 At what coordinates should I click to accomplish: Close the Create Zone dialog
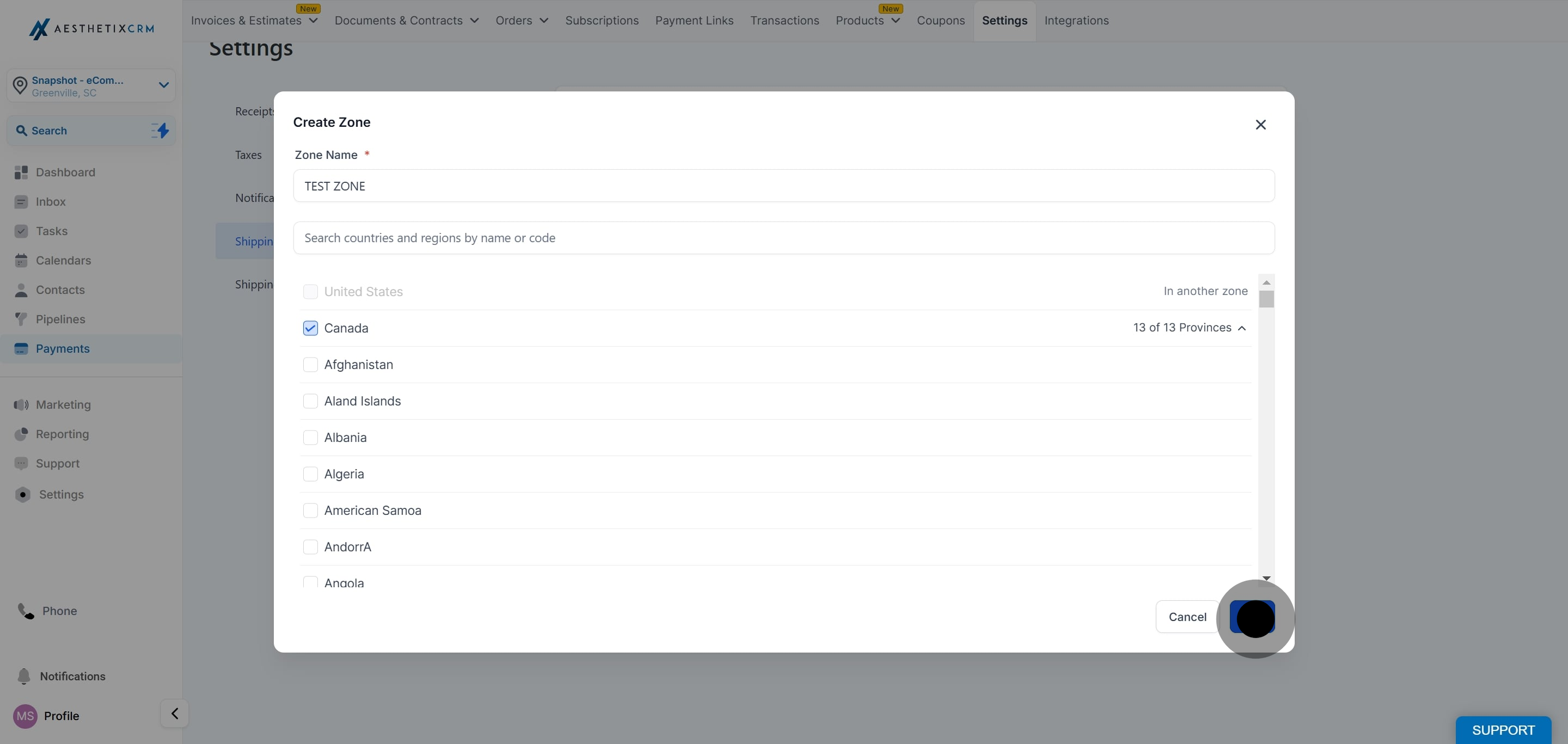point(1260,125)
